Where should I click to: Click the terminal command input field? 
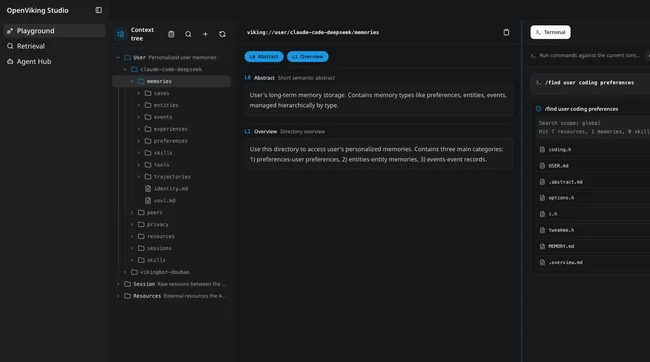(x=589, y=55)
